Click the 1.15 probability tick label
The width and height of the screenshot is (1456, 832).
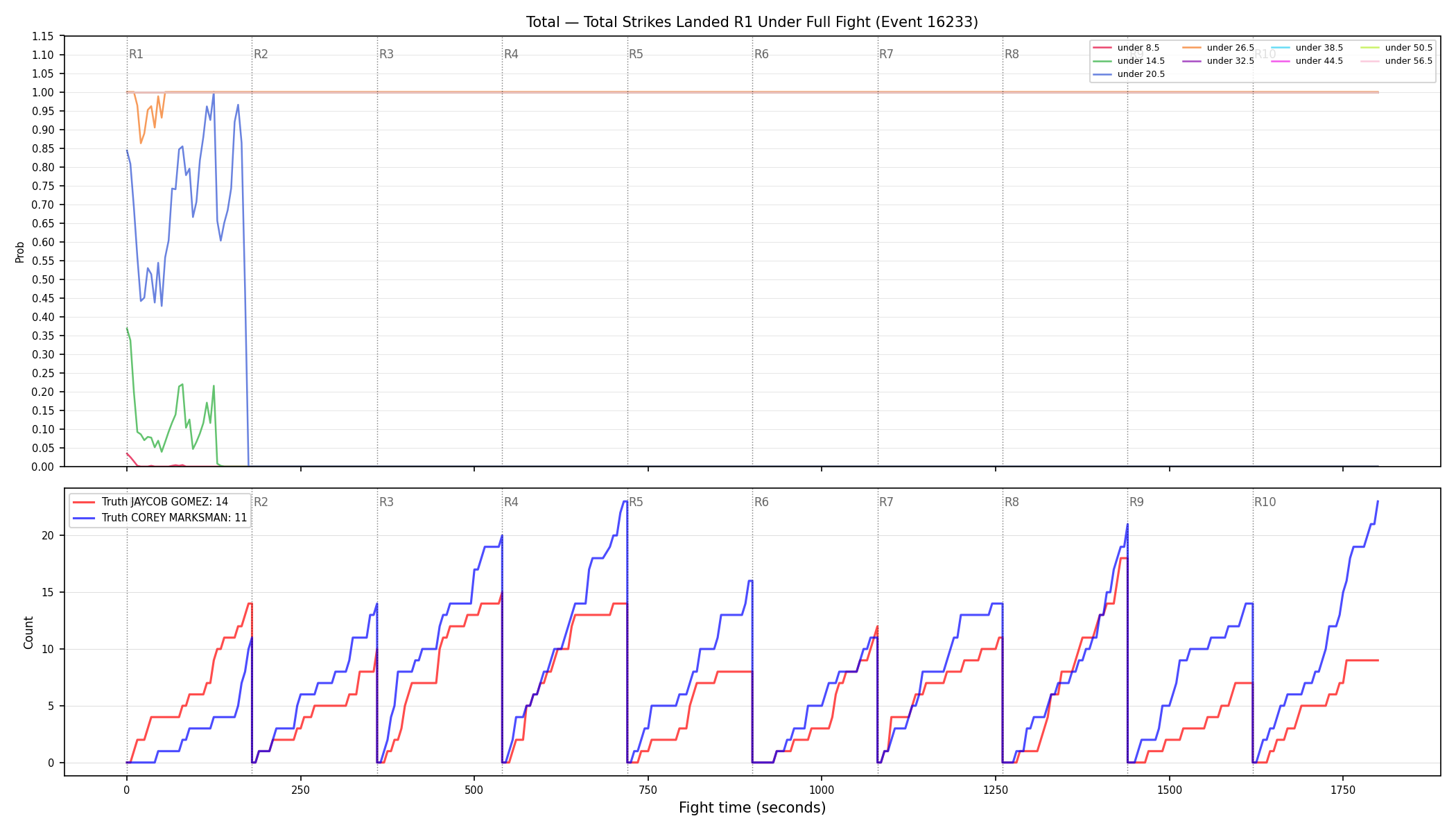pos(43,36)
